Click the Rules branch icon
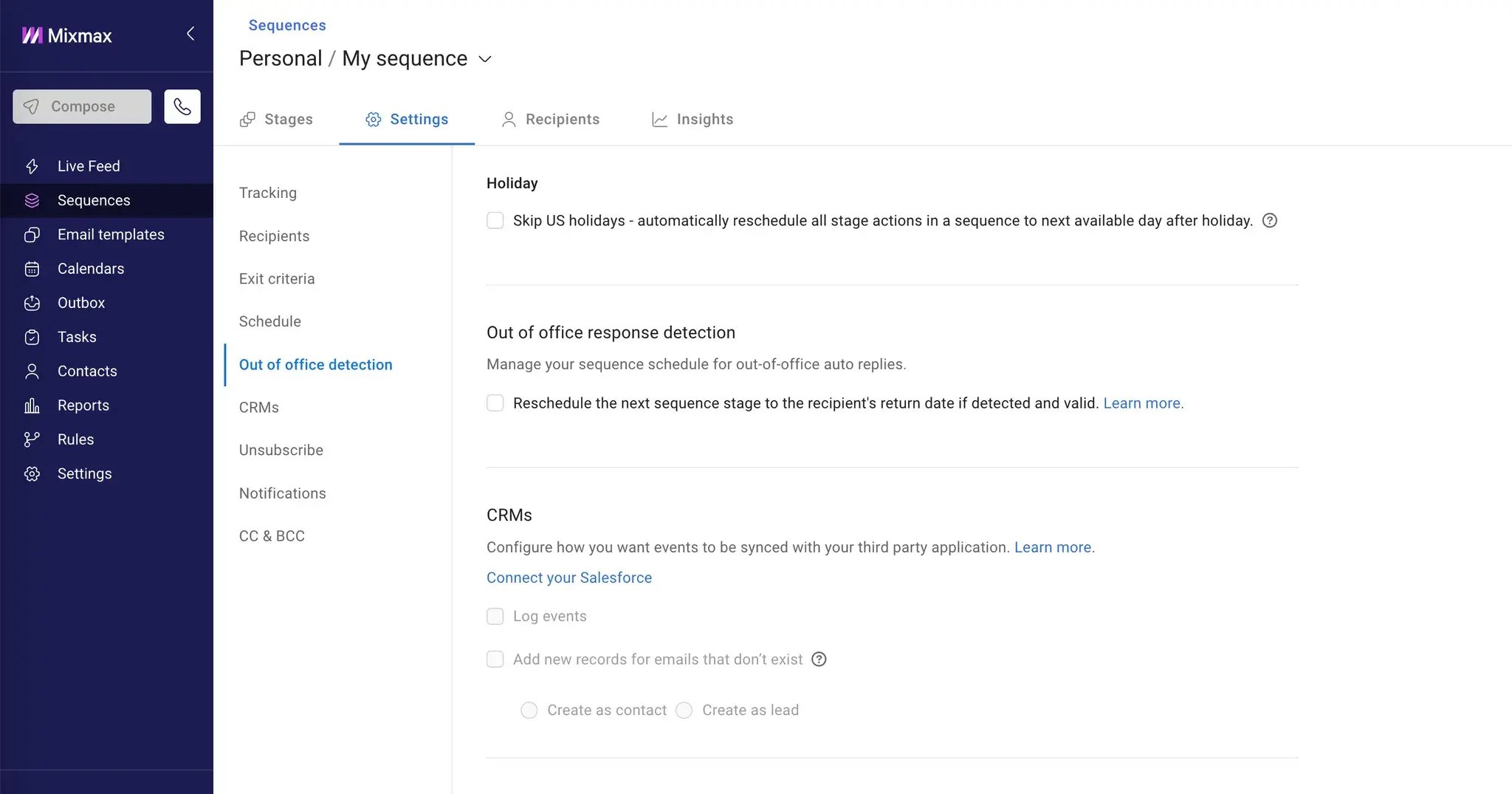 pyautogui.click(x=32, y=439)
